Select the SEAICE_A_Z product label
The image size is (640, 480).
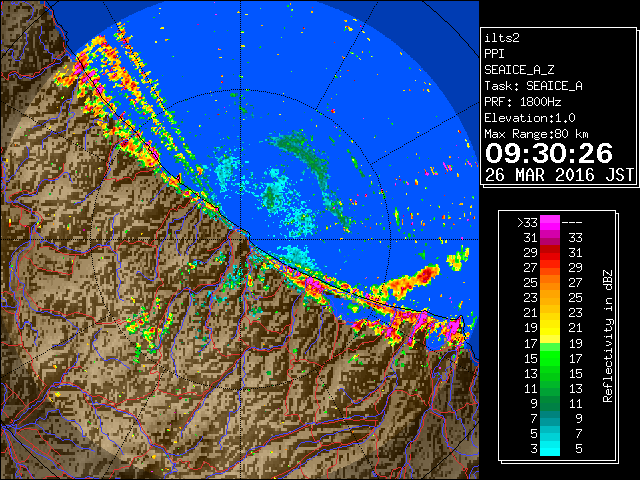[x=519, y=70]
